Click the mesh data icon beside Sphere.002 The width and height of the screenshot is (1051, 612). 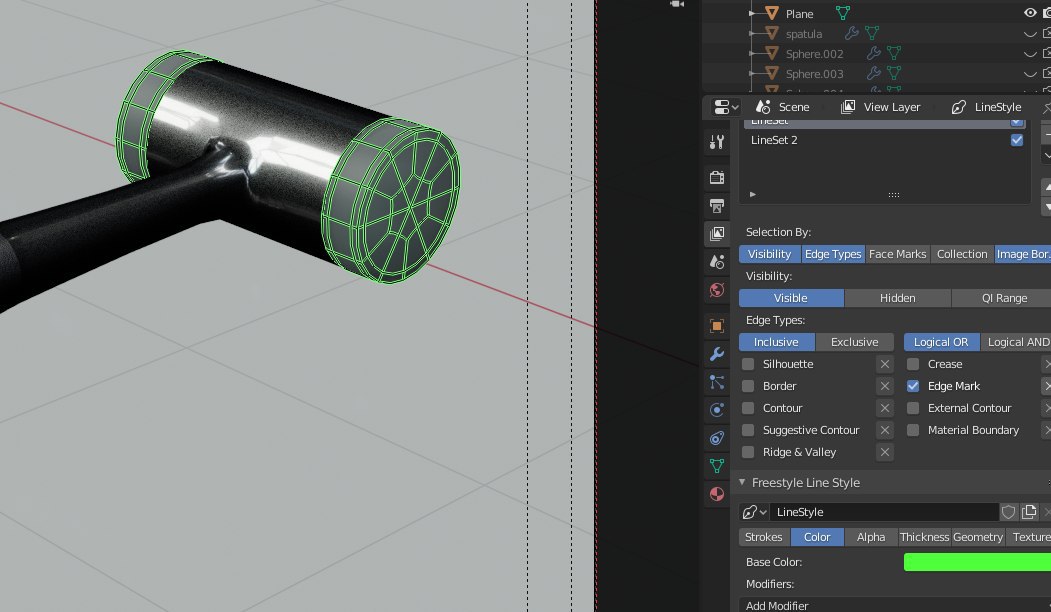pos(893,53)
